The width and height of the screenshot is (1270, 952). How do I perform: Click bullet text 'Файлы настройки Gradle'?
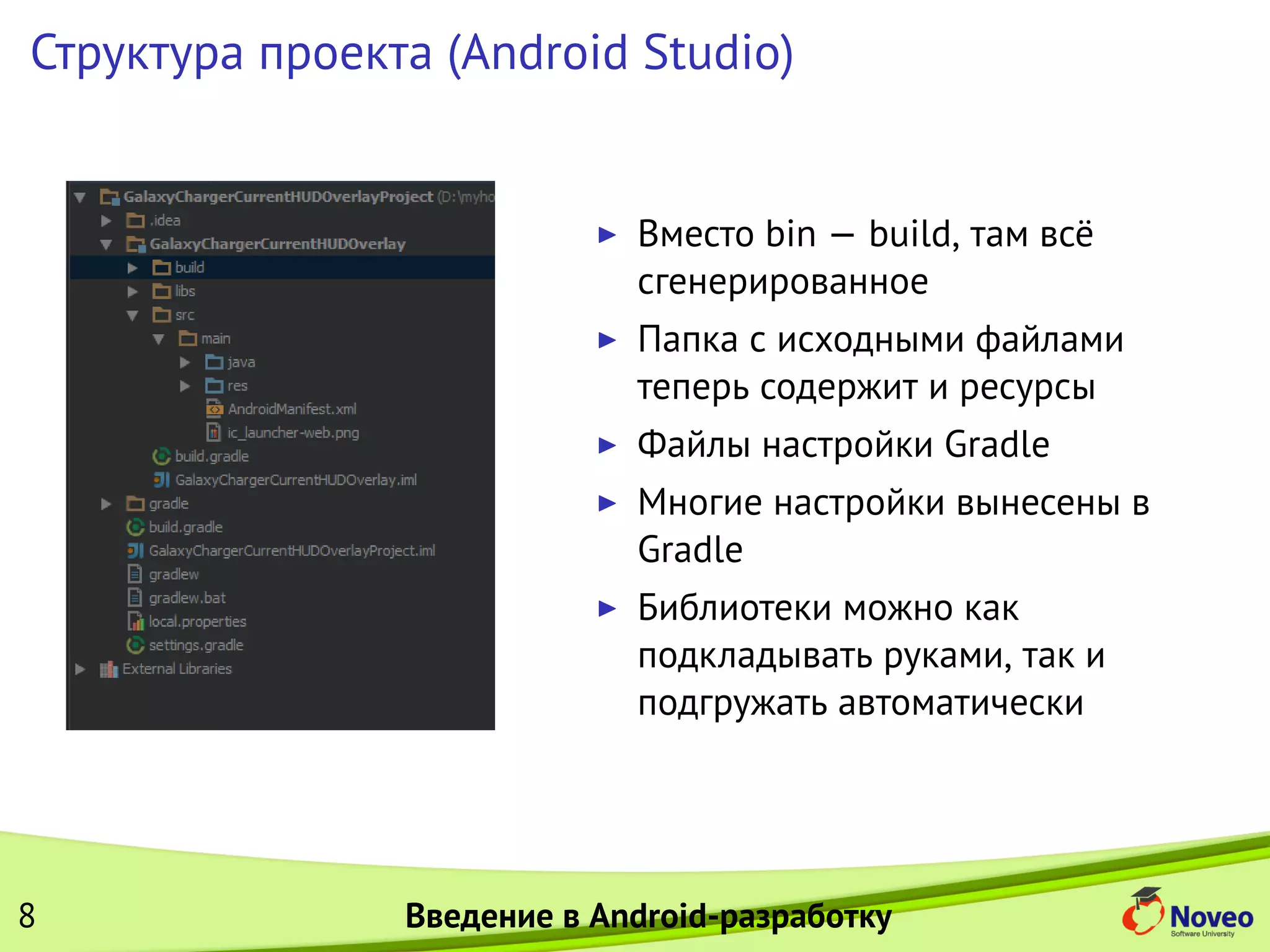[x=843, y=444]
